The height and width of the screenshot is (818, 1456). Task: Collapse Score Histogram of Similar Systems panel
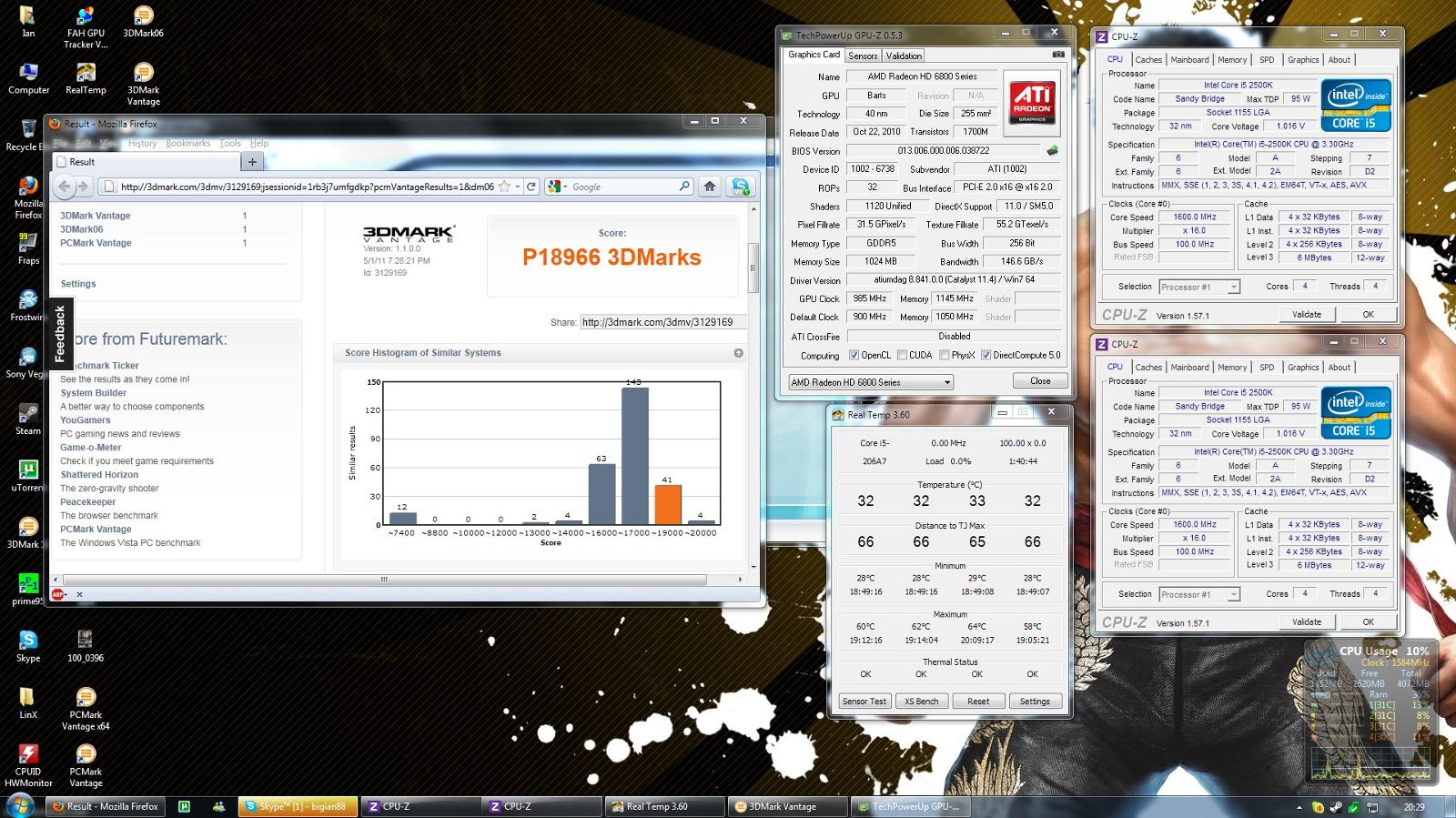point(738,353)
